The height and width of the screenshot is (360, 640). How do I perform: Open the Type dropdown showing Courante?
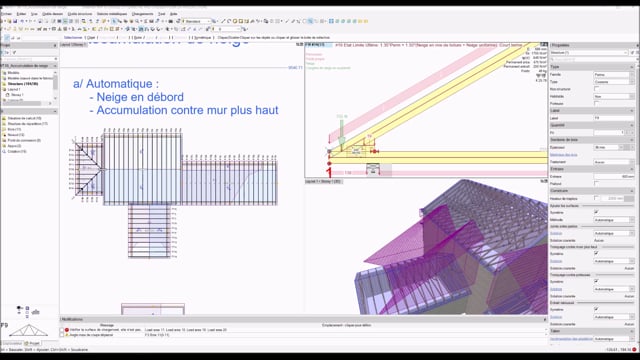[614, 82]
